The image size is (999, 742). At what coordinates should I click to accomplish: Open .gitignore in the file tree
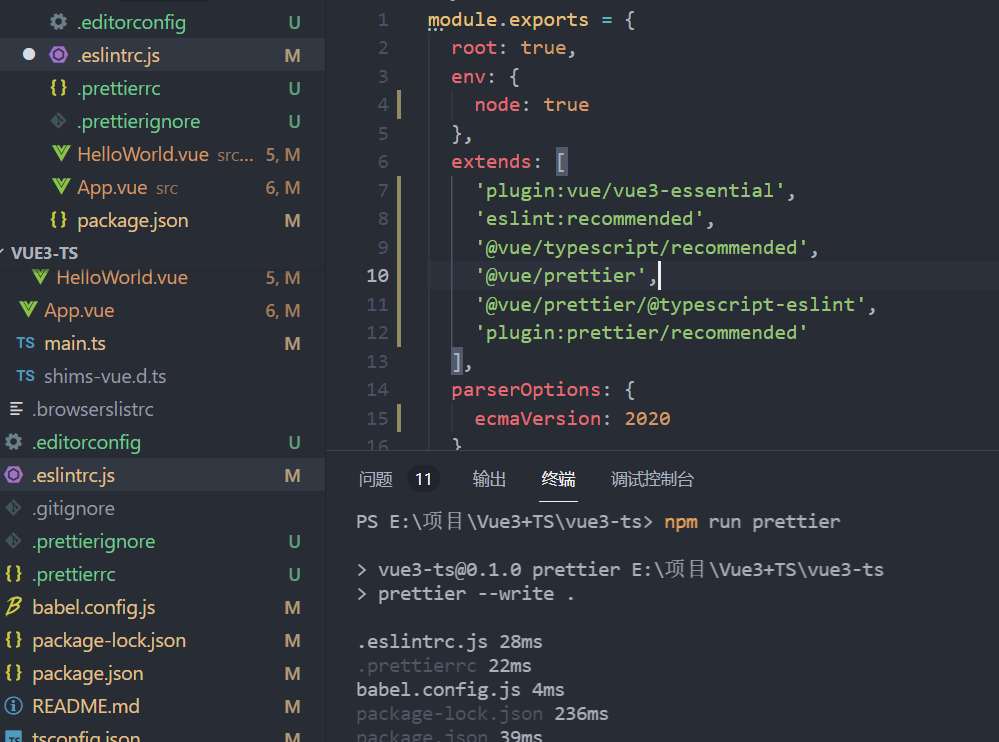coord(162,508)
